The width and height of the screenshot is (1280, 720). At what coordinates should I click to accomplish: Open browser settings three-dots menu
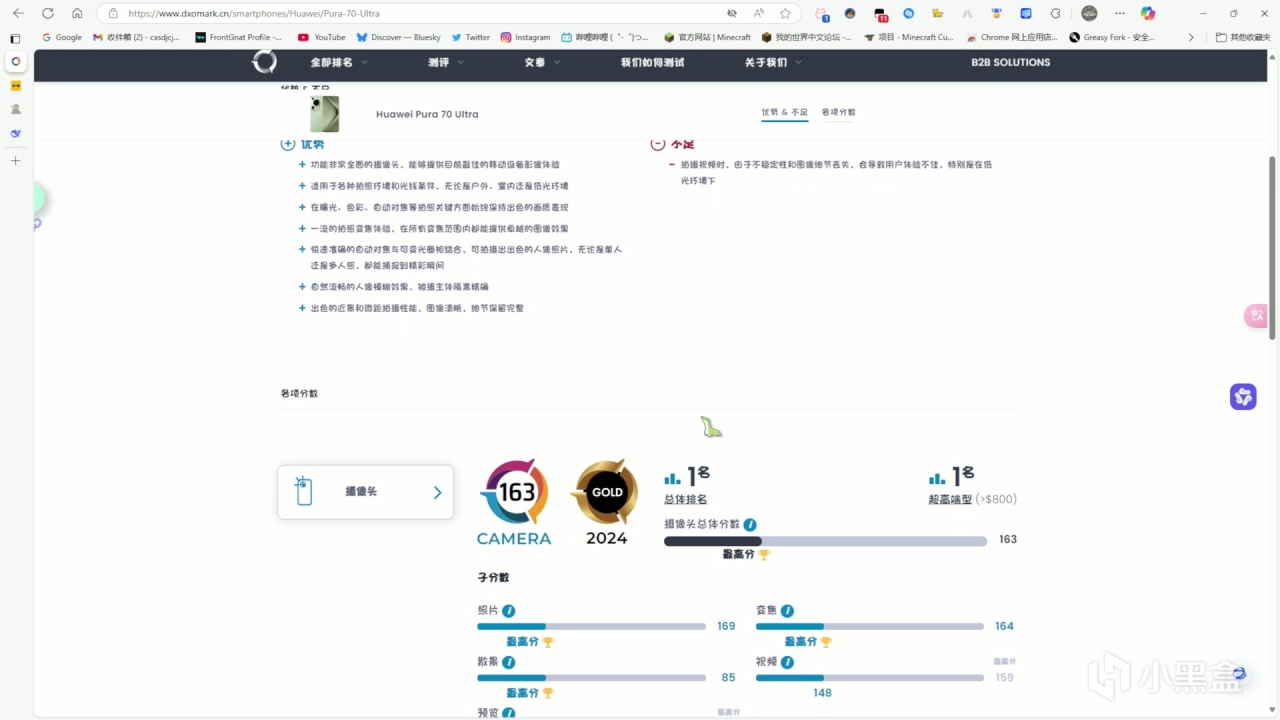[1119, 13]
